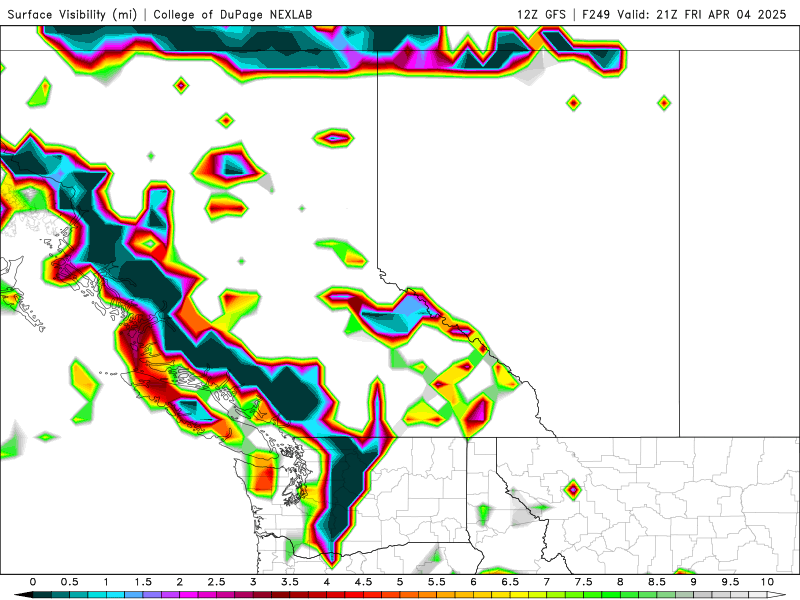
Task: Click the "Surface Visibility (mi)" title text
Action: [x=72, y=14]
